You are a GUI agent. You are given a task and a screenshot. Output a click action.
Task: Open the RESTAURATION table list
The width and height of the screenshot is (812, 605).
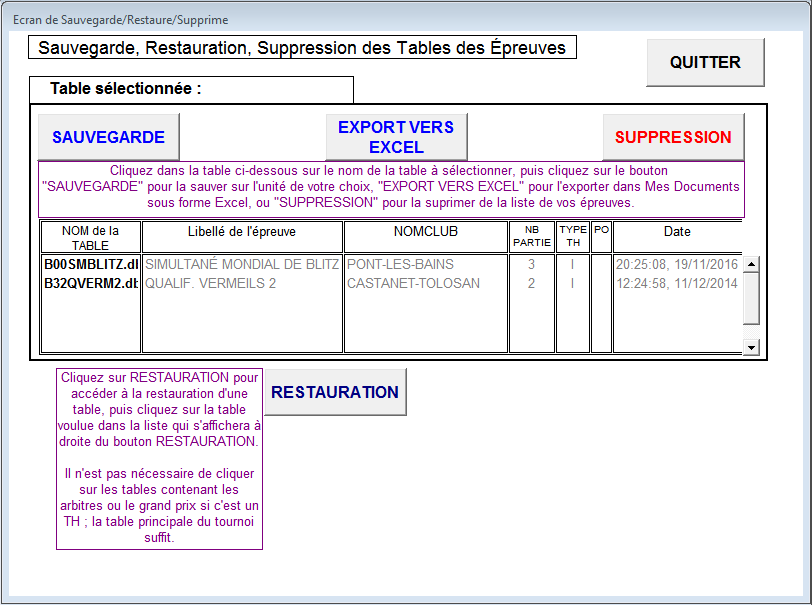pos(335,392)
